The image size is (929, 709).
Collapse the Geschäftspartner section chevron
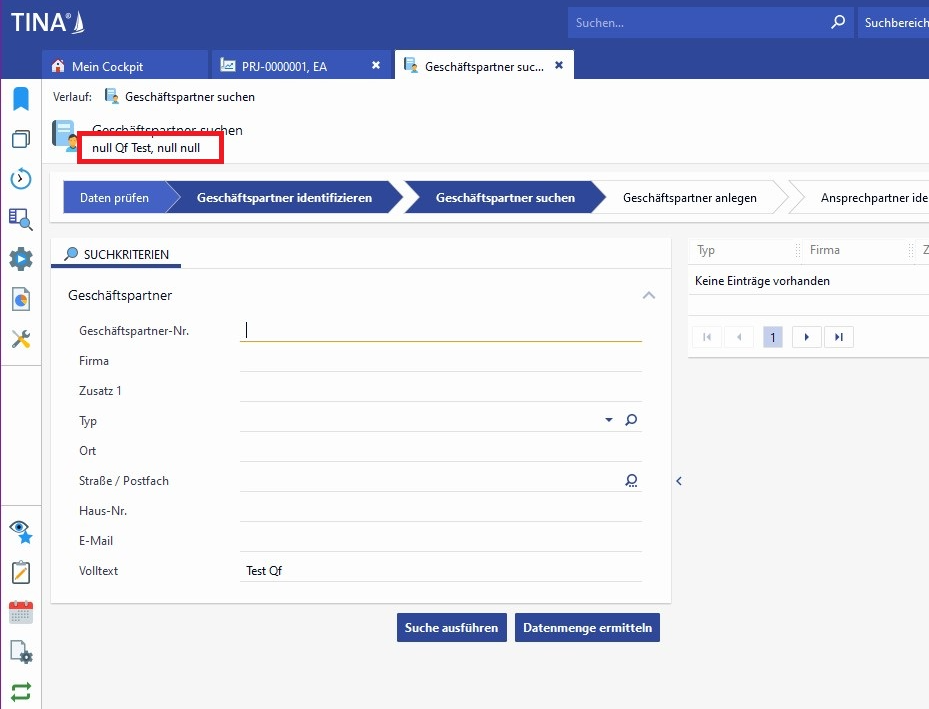[x=649, y=296]
